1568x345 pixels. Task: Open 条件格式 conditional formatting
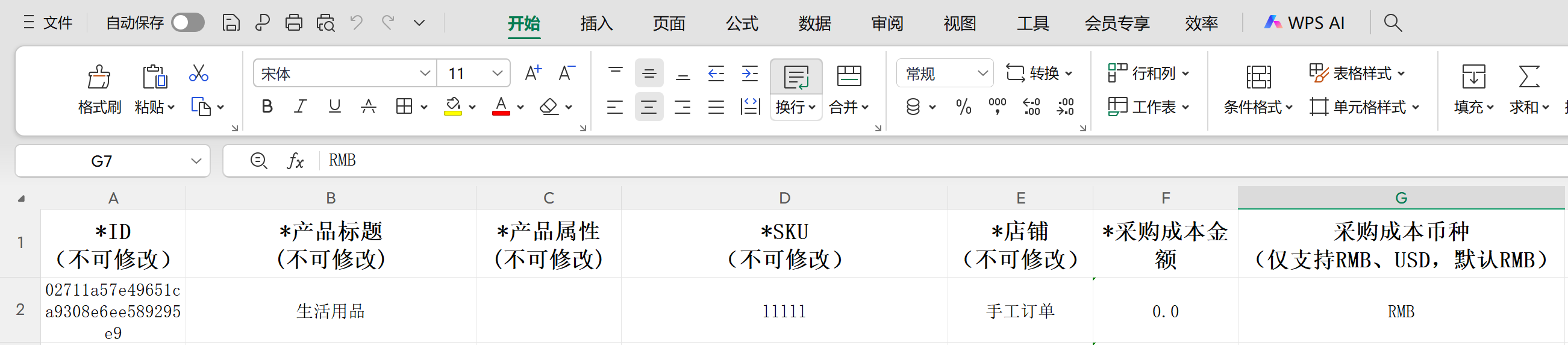1258,90
